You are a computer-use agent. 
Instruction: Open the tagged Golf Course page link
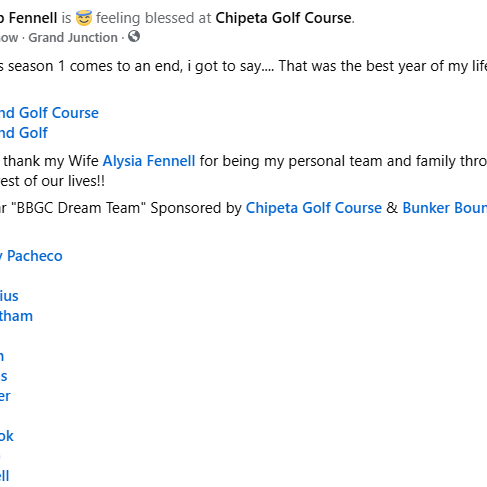tap(49, 113)
